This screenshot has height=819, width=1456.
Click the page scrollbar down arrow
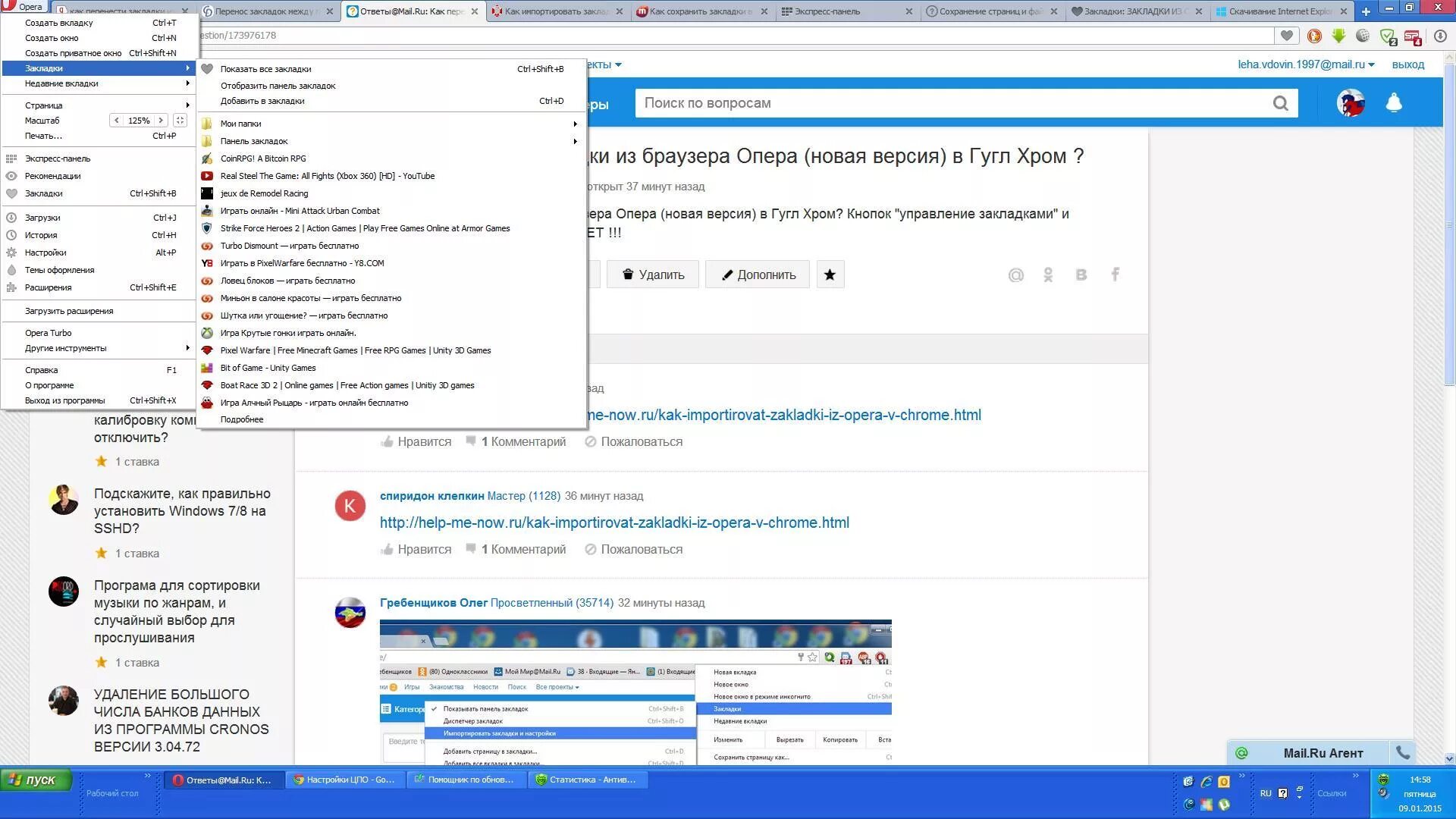coord(1449,758)
